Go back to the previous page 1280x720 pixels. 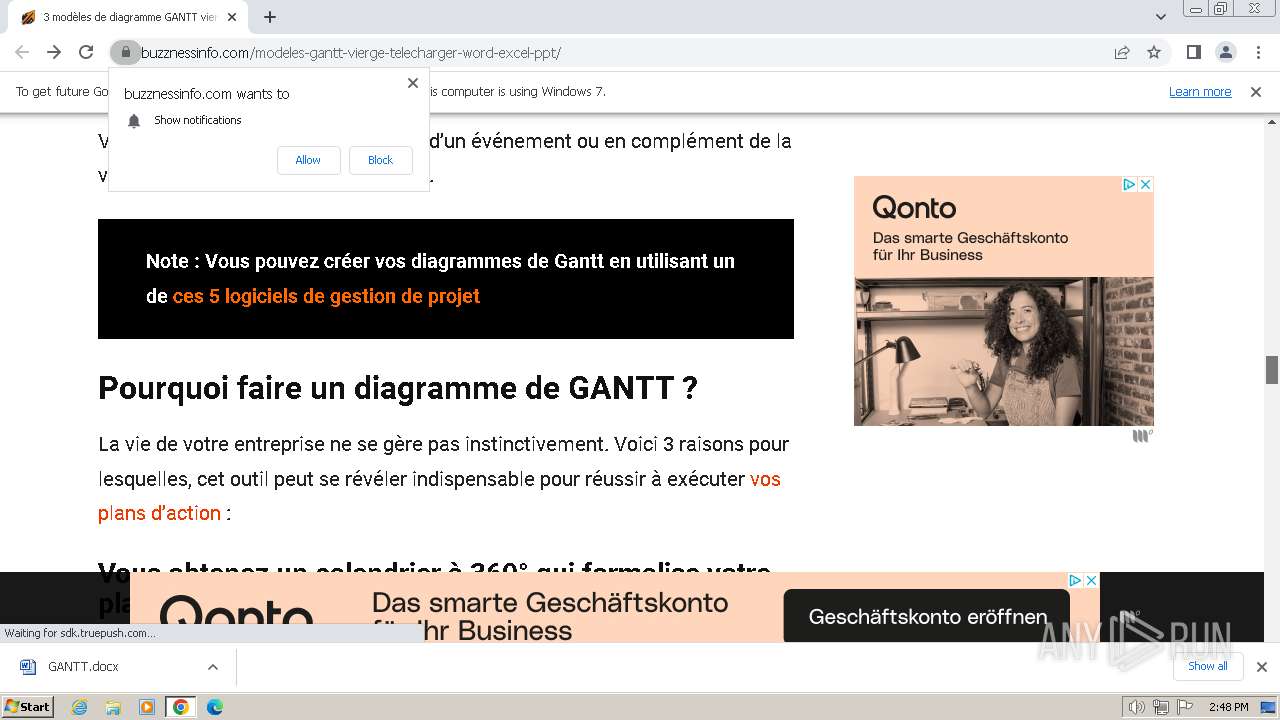(22, 52)
